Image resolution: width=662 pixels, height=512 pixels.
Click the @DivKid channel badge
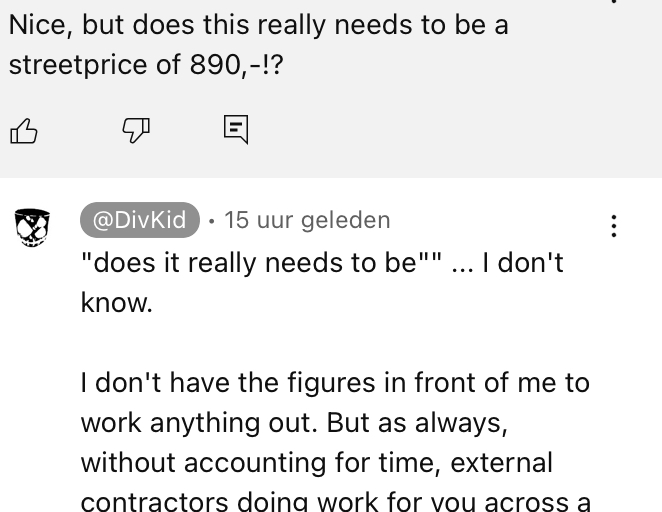pyautogui.click(x=140, y=220)
